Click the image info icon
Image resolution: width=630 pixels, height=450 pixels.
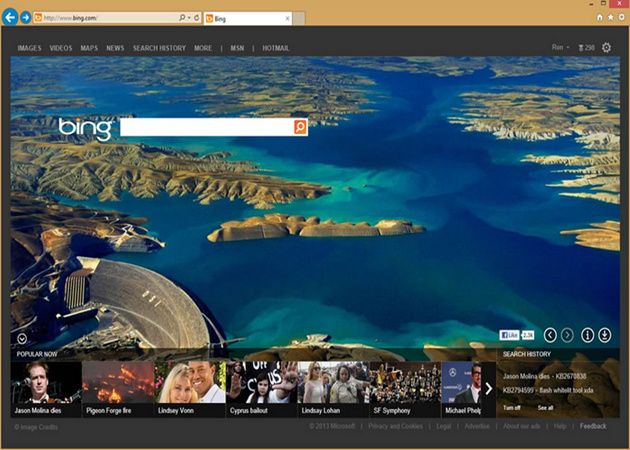coord(588,335)
